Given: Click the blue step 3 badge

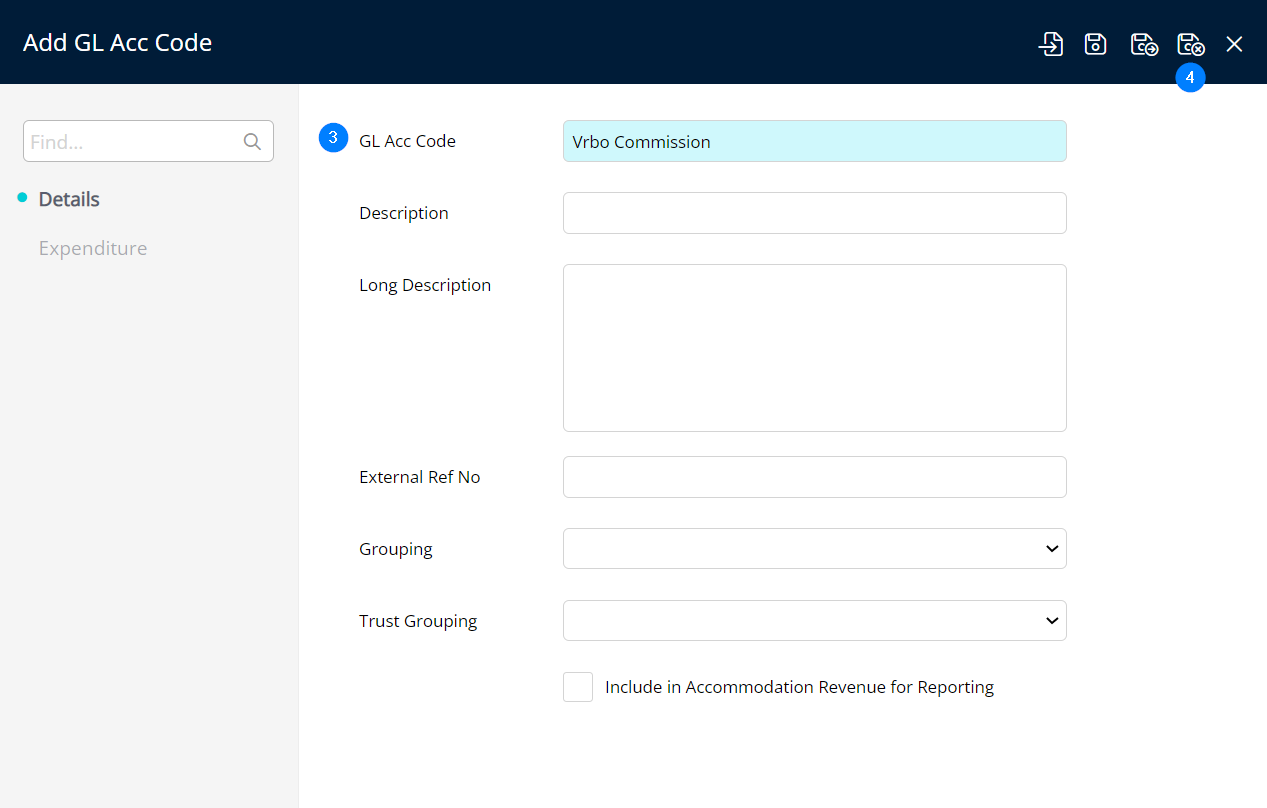Looking at the screenshot, I should point(333,139).
